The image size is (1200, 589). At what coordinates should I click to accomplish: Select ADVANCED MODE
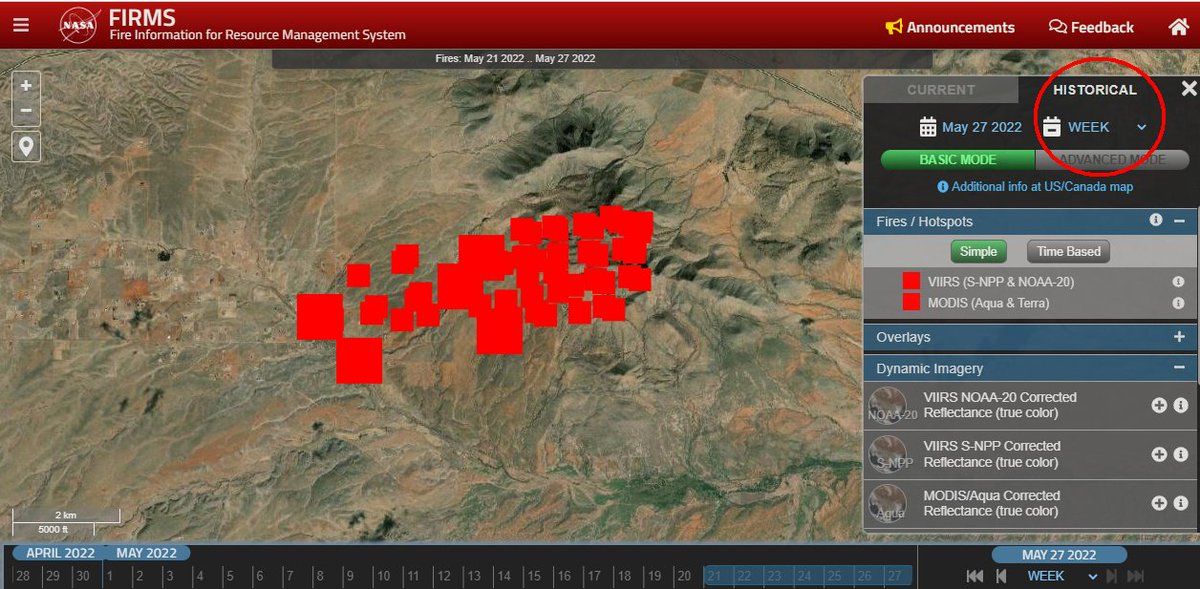click(x=1112, y=159)
